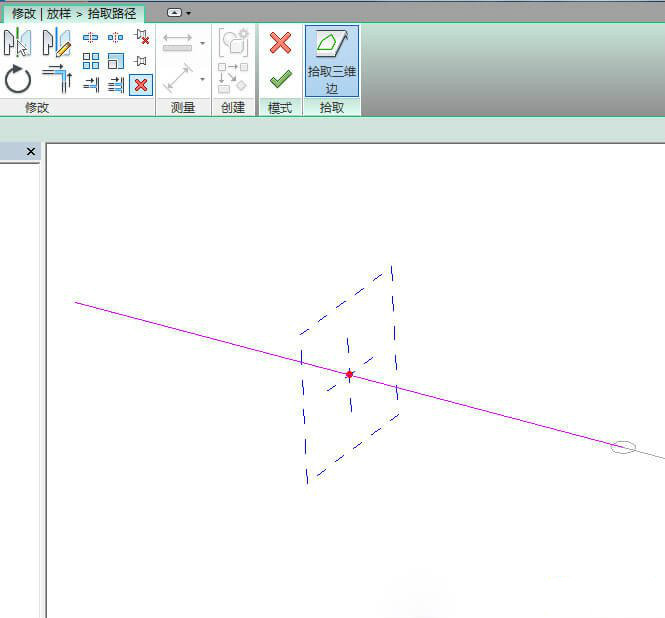
Task: Click the 创建 panel title
Action: click(233, 107)
